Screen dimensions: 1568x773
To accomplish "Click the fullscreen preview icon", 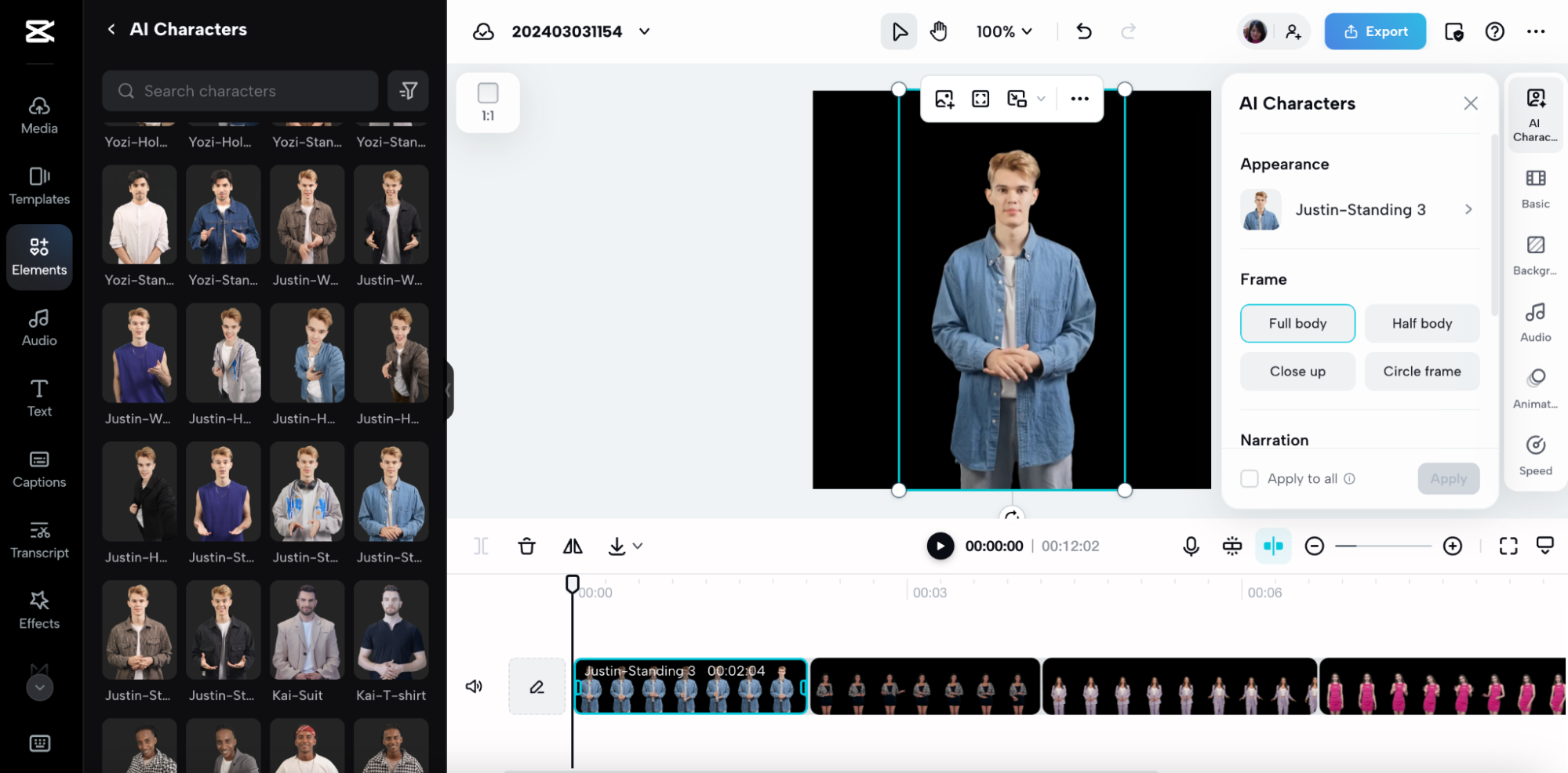I will (1508, 546).
